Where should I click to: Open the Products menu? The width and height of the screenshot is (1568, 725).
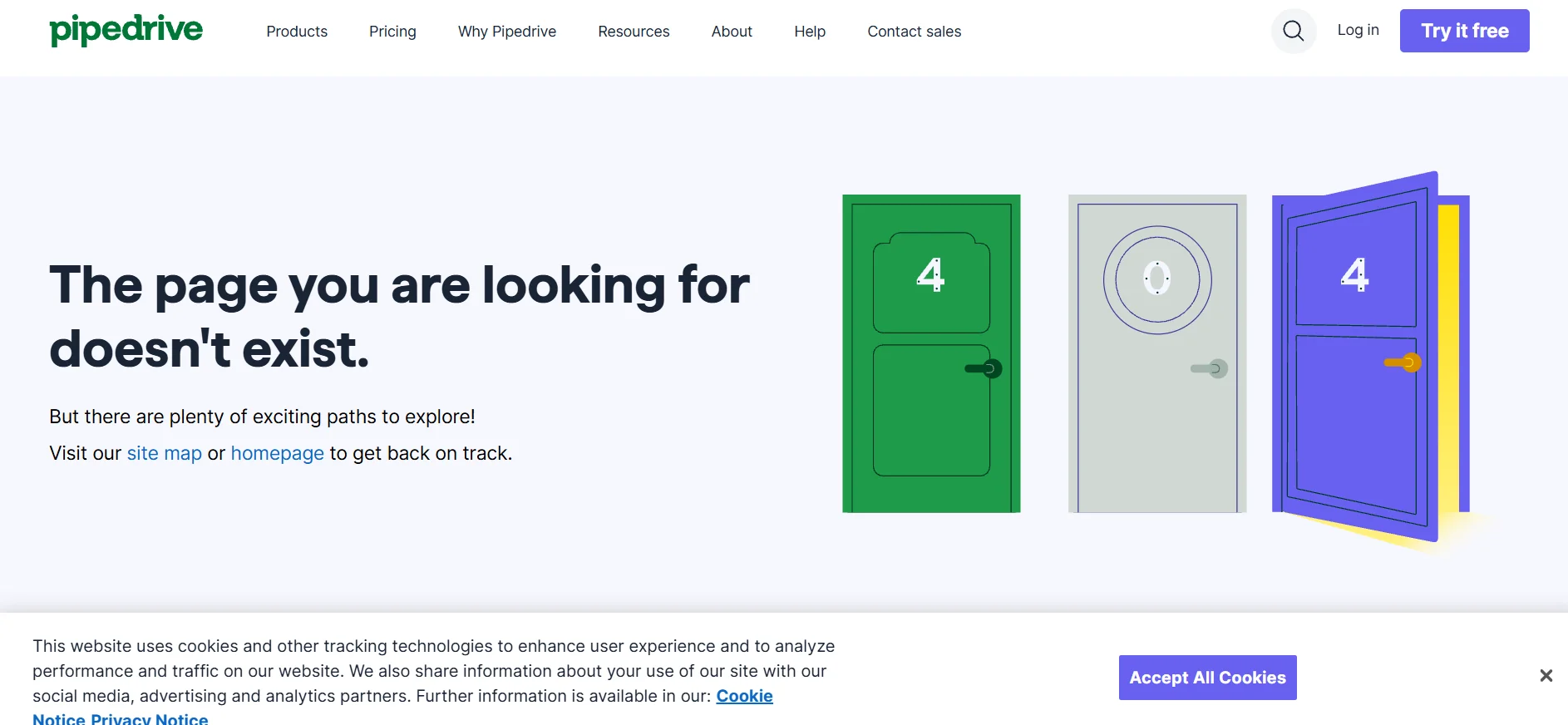pos(297,32)
